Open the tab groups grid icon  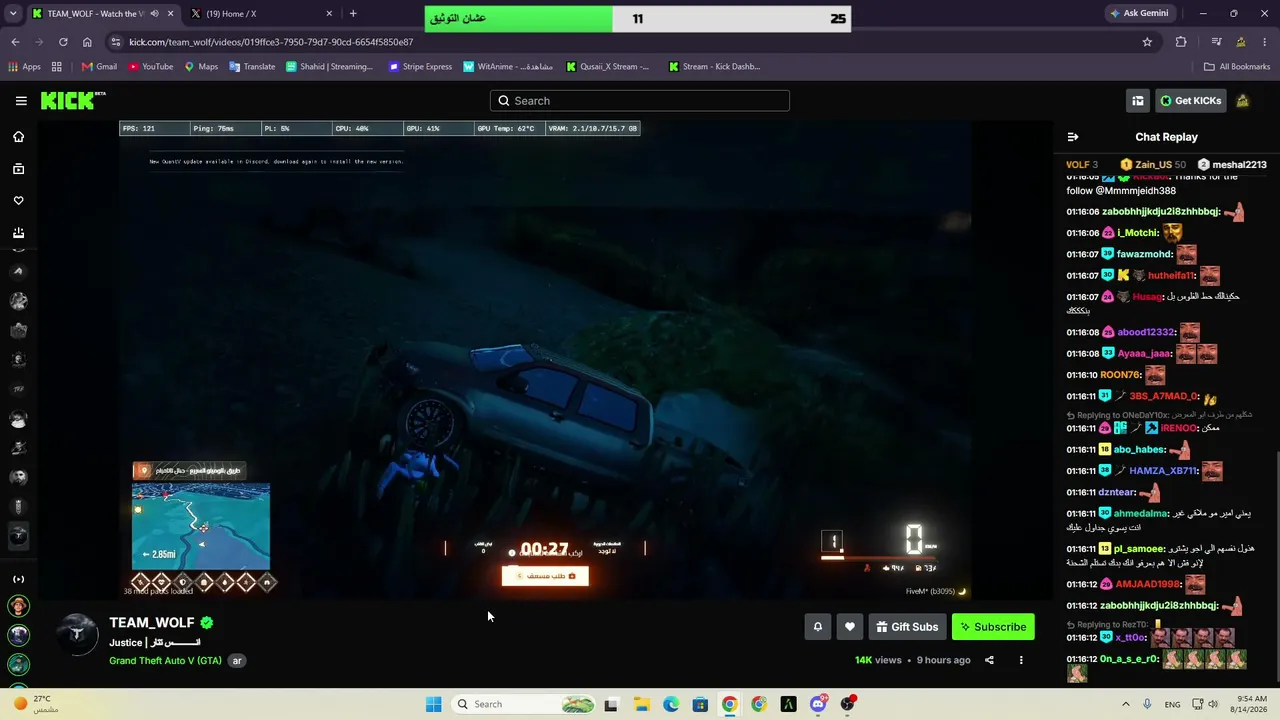[57, 67]
